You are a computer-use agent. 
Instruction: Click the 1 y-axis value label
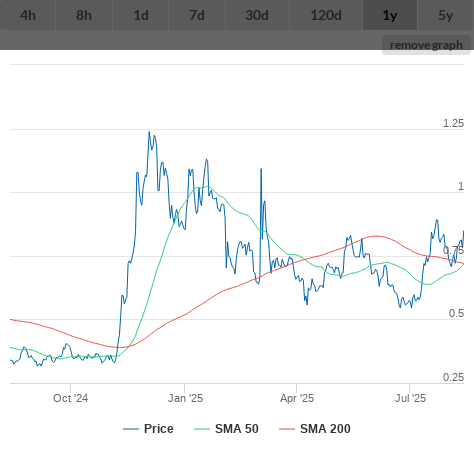point(461,186)
